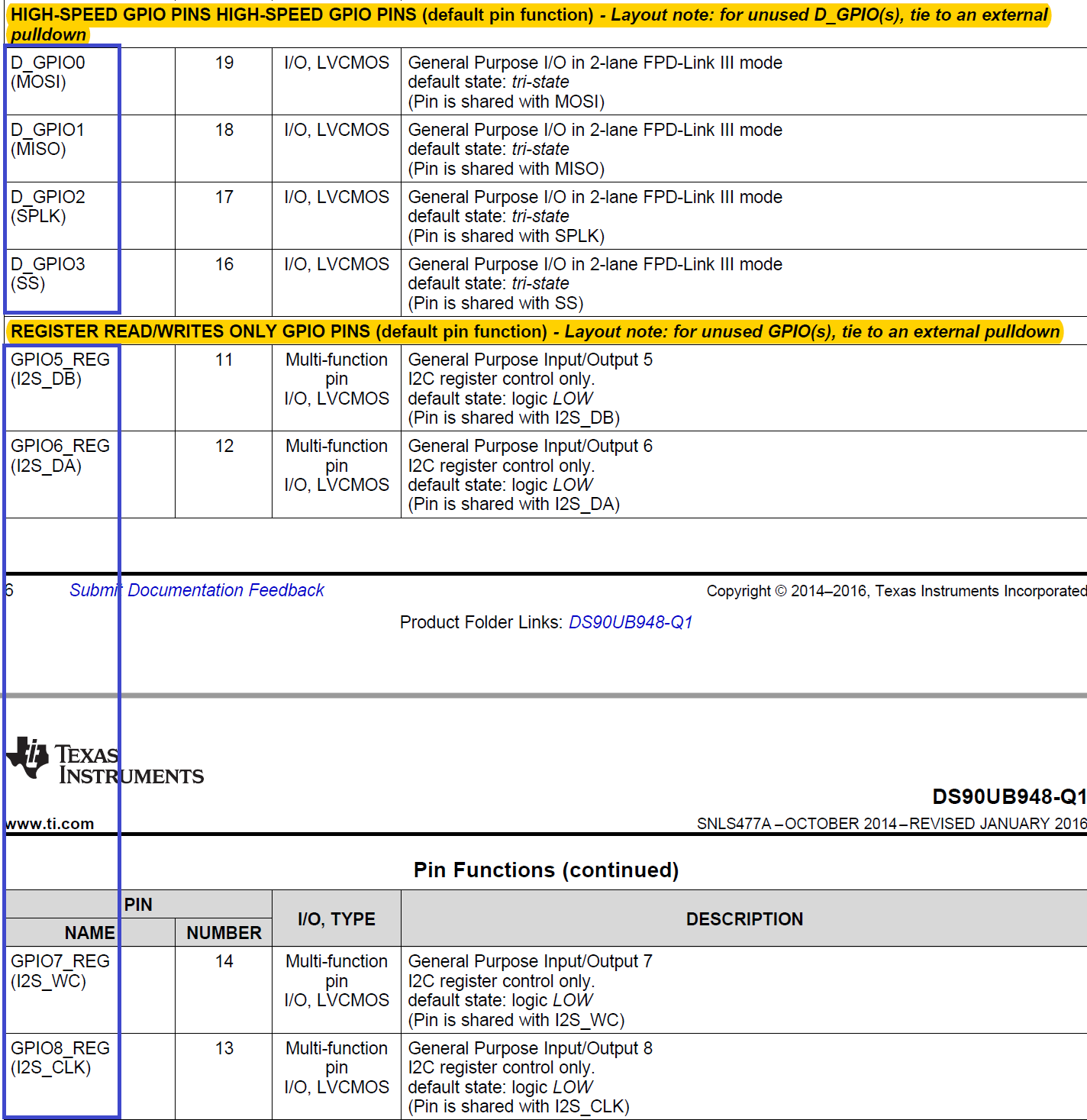Click page number 6 in the footer
The width and height of the screenshot is (1087, 1120).
(x=9, y=590)
